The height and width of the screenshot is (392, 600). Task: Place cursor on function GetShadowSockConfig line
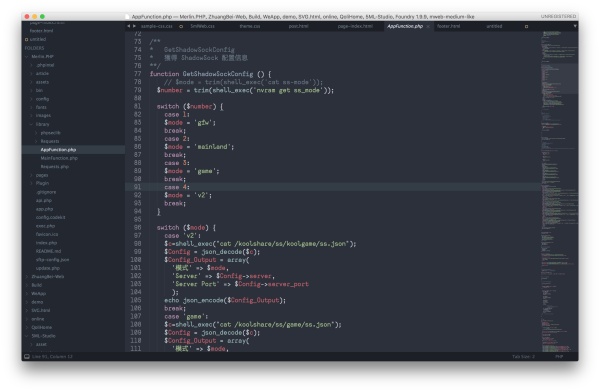click(x=210, y=74)
